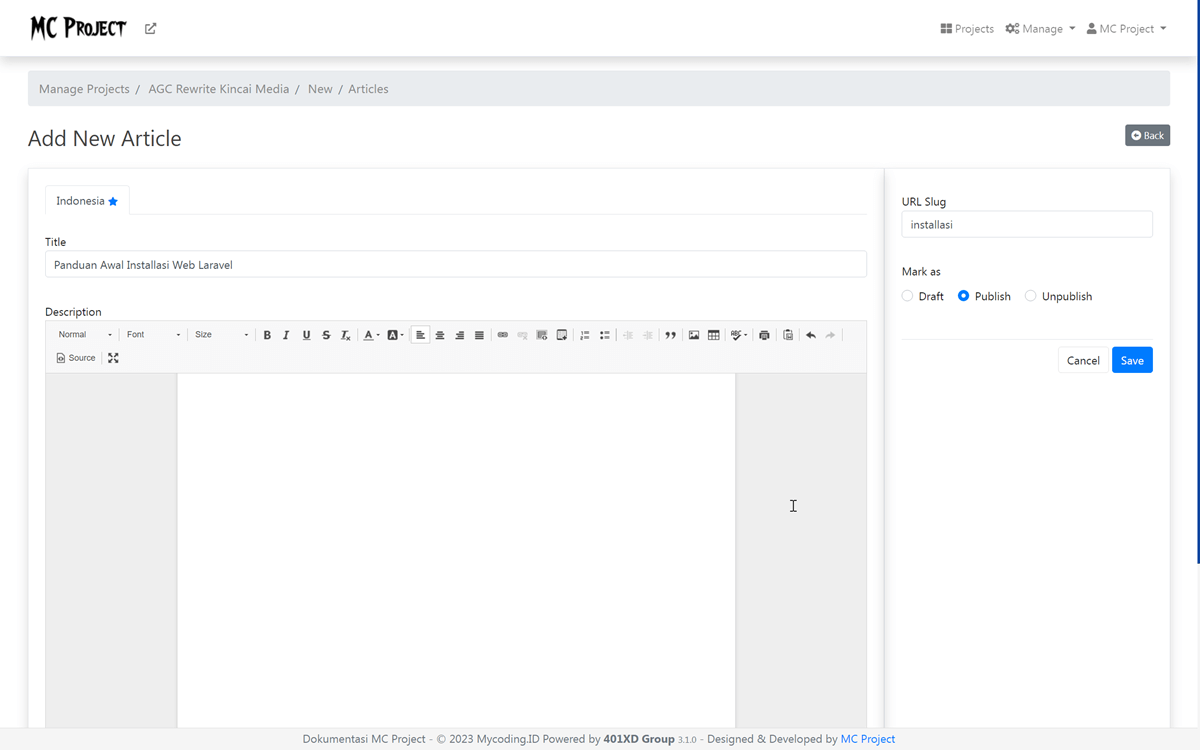Switch the editor to Source view
1200x750 pixels.
pos(76,357)
